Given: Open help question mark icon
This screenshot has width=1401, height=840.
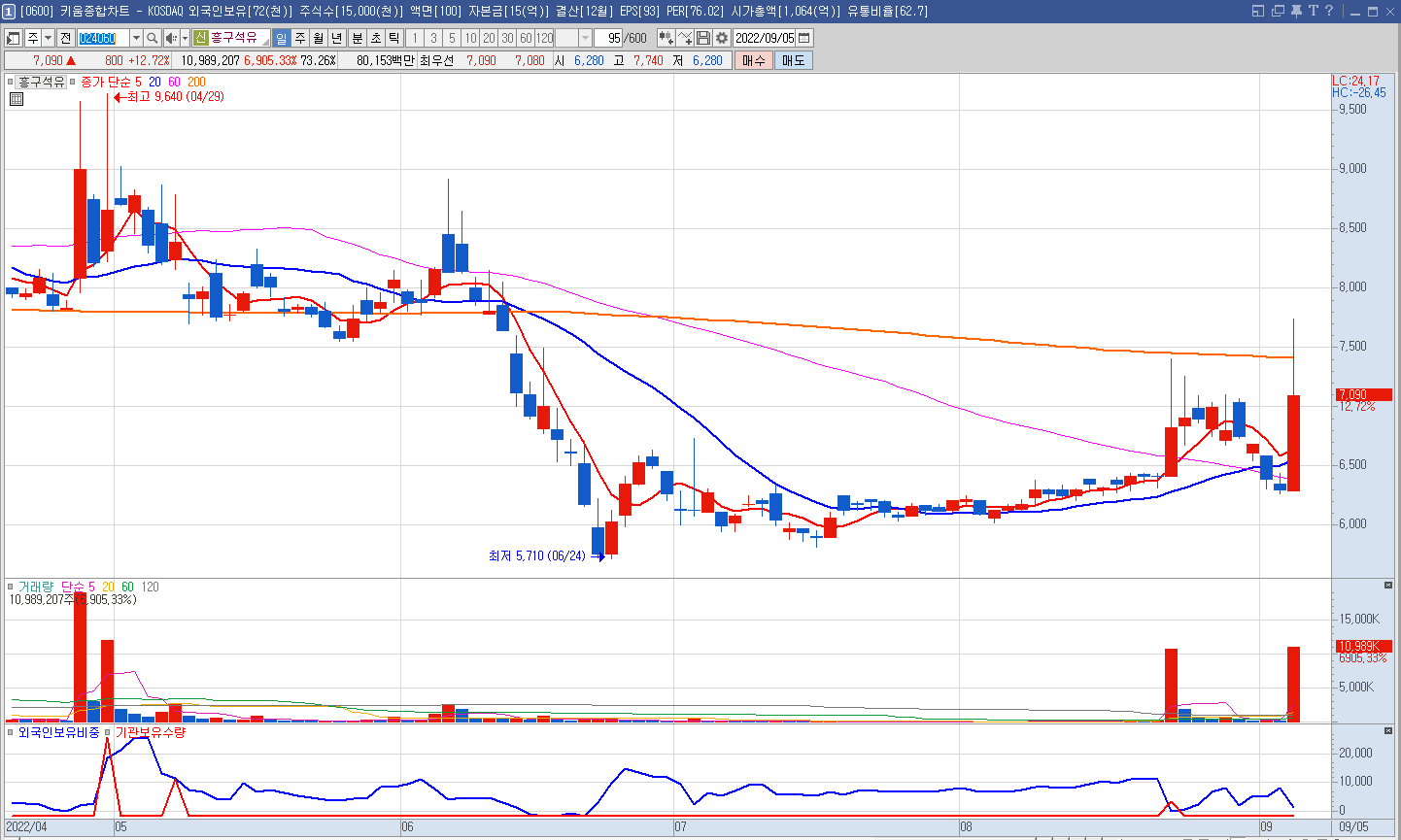Looking at the screenshot, I should [1328, 11].
